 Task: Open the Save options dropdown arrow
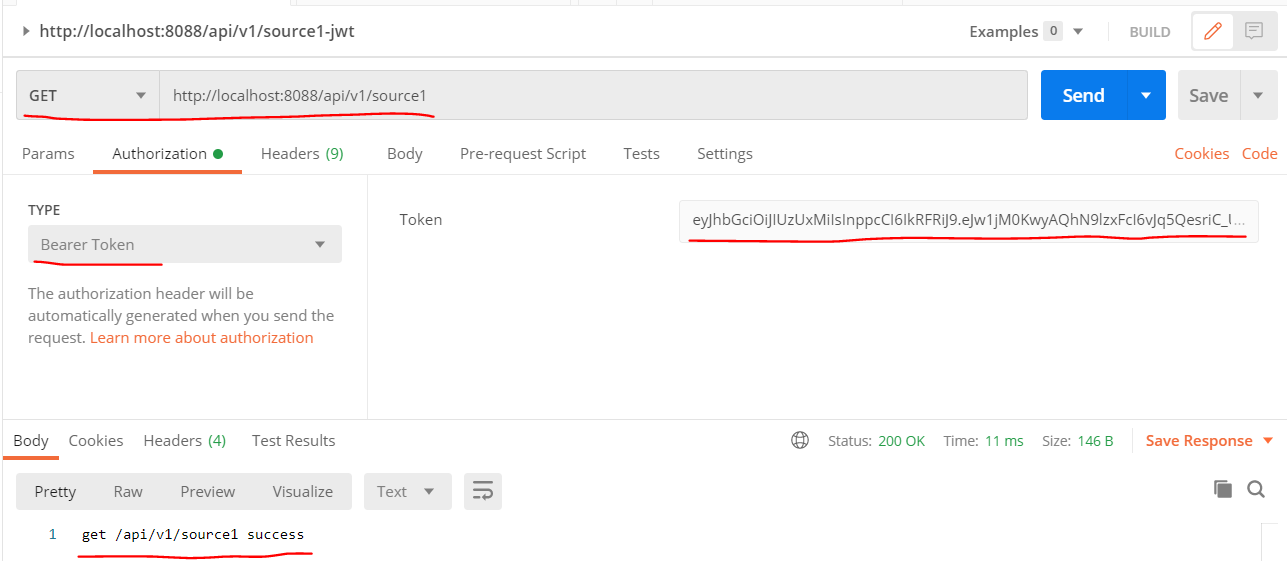pos(1257,96)
